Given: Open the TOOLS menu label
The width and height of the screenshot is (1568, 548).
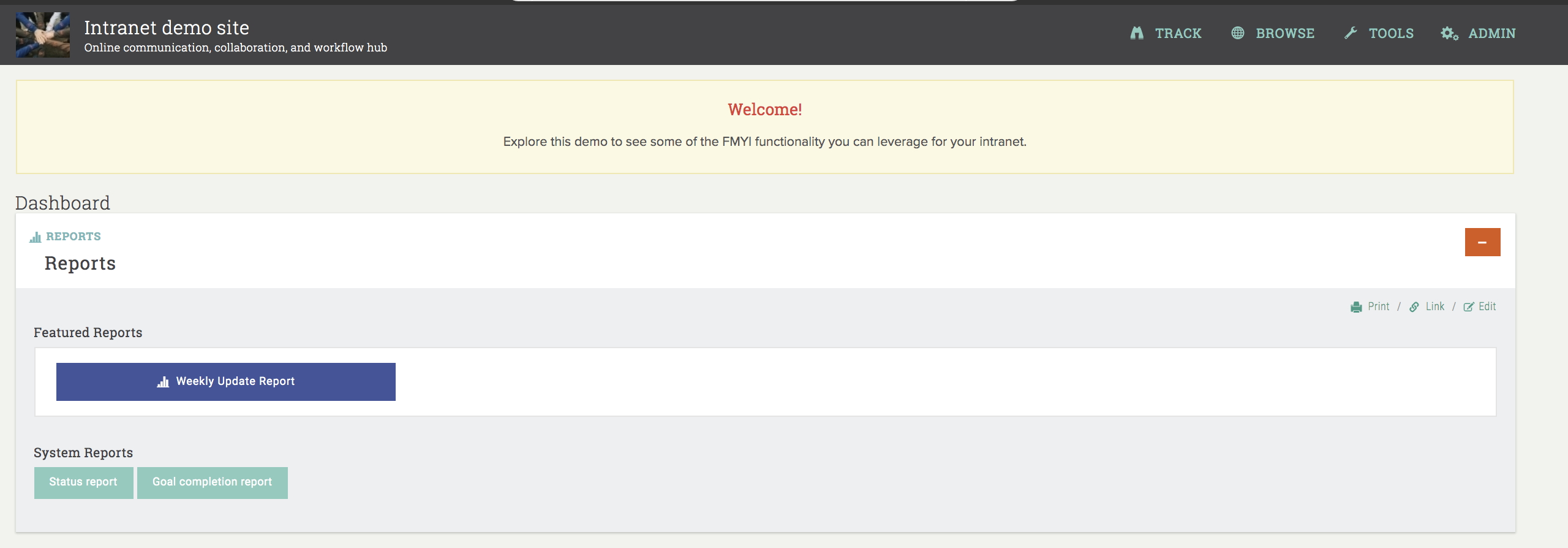Looking at the screenshot, I should tap(1391, 33).
